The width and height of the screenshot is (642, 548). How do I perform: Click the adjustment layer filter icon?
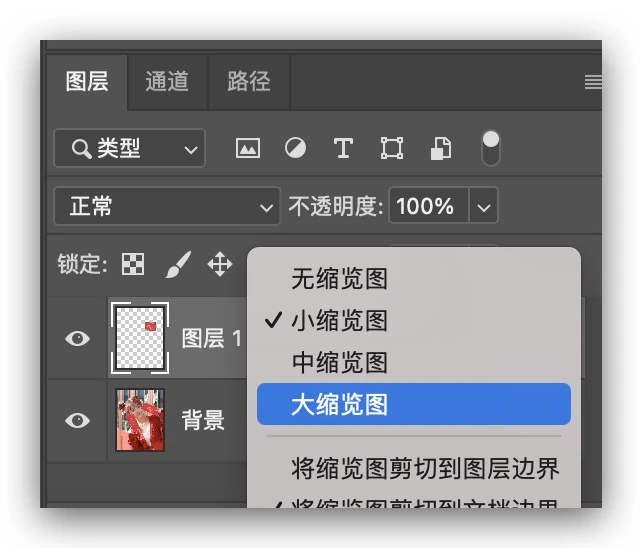[x=295, y=149]
